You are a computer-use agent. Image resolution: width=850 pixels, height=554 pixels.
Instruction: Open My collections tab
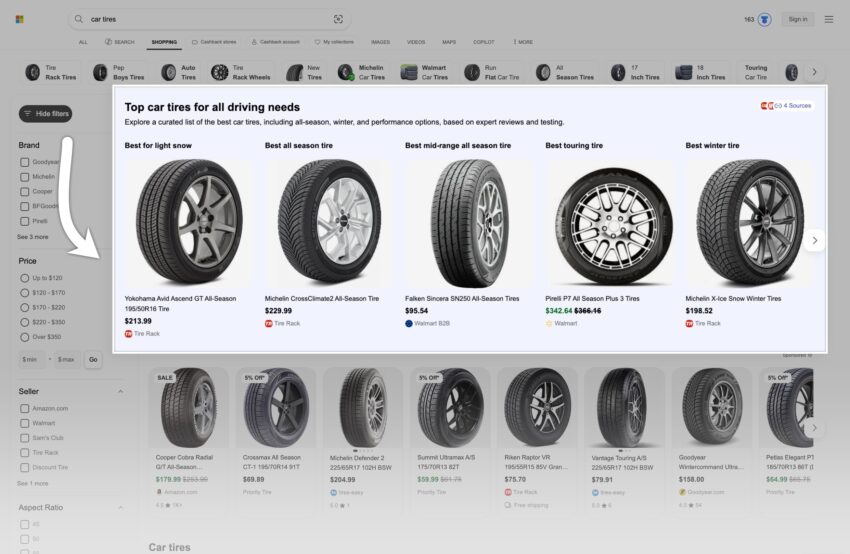pos(334,42)
